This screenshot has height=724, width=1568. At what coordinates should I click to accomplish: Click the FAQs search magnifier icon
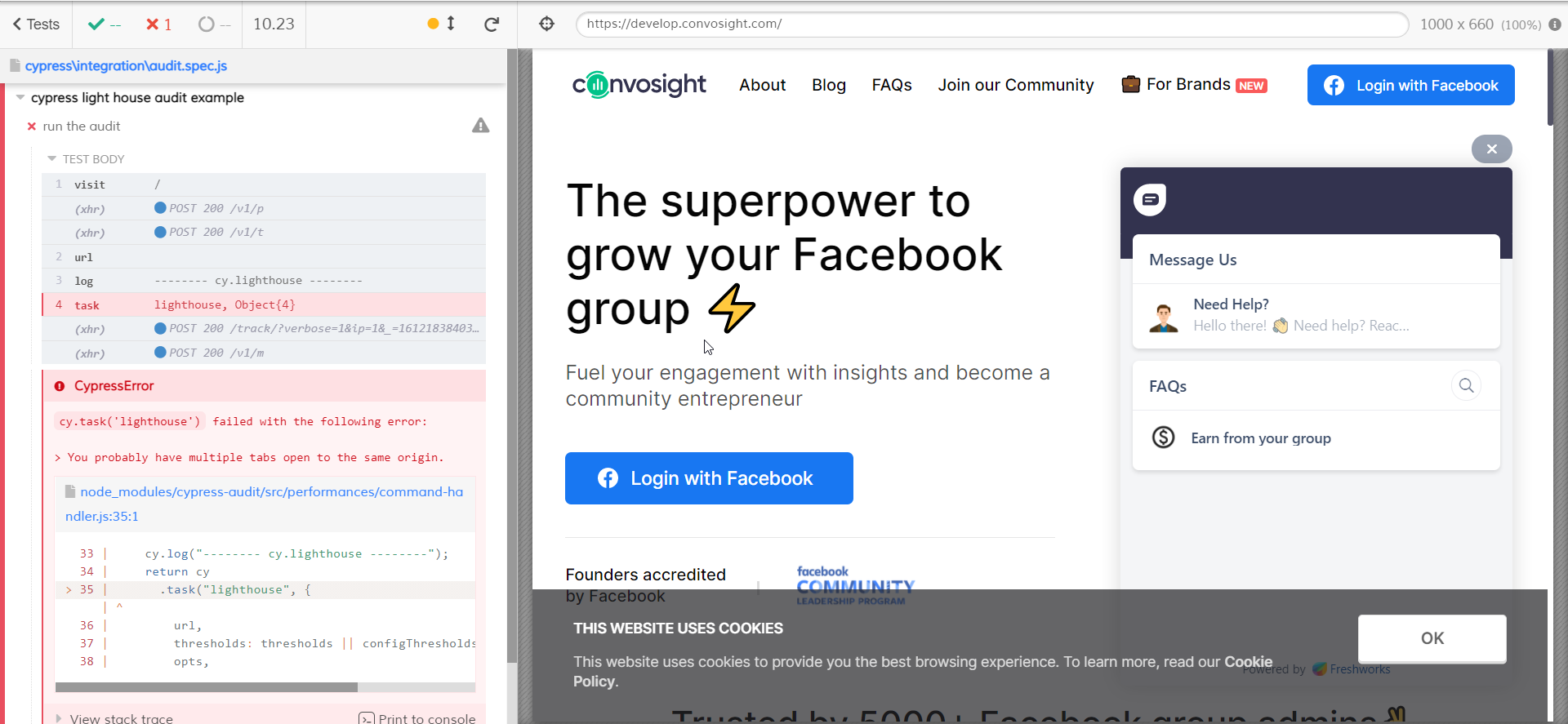(1466, 385)
